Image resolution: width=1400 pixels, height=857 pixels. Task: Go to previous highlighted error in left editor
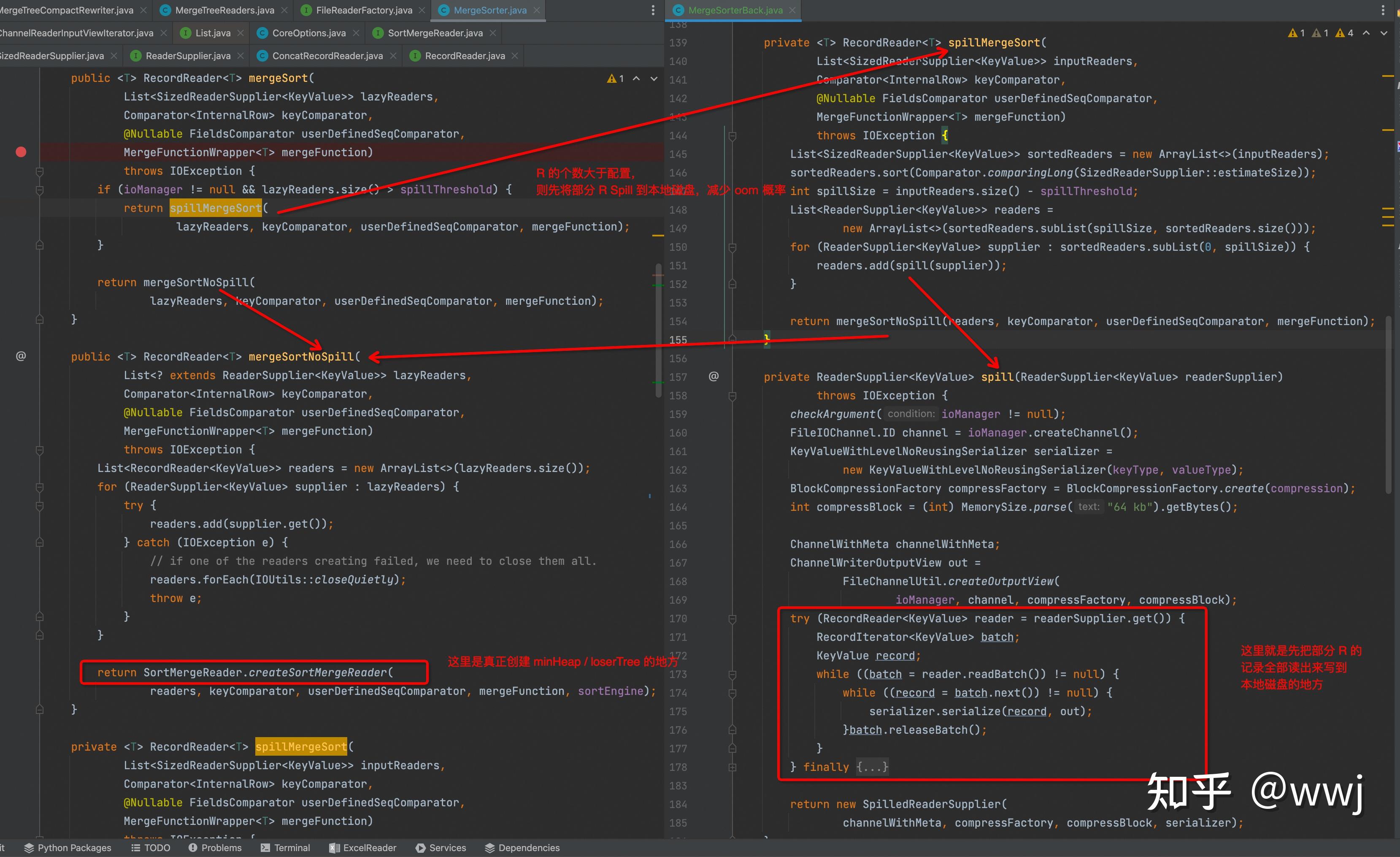(x=636, y=79)
